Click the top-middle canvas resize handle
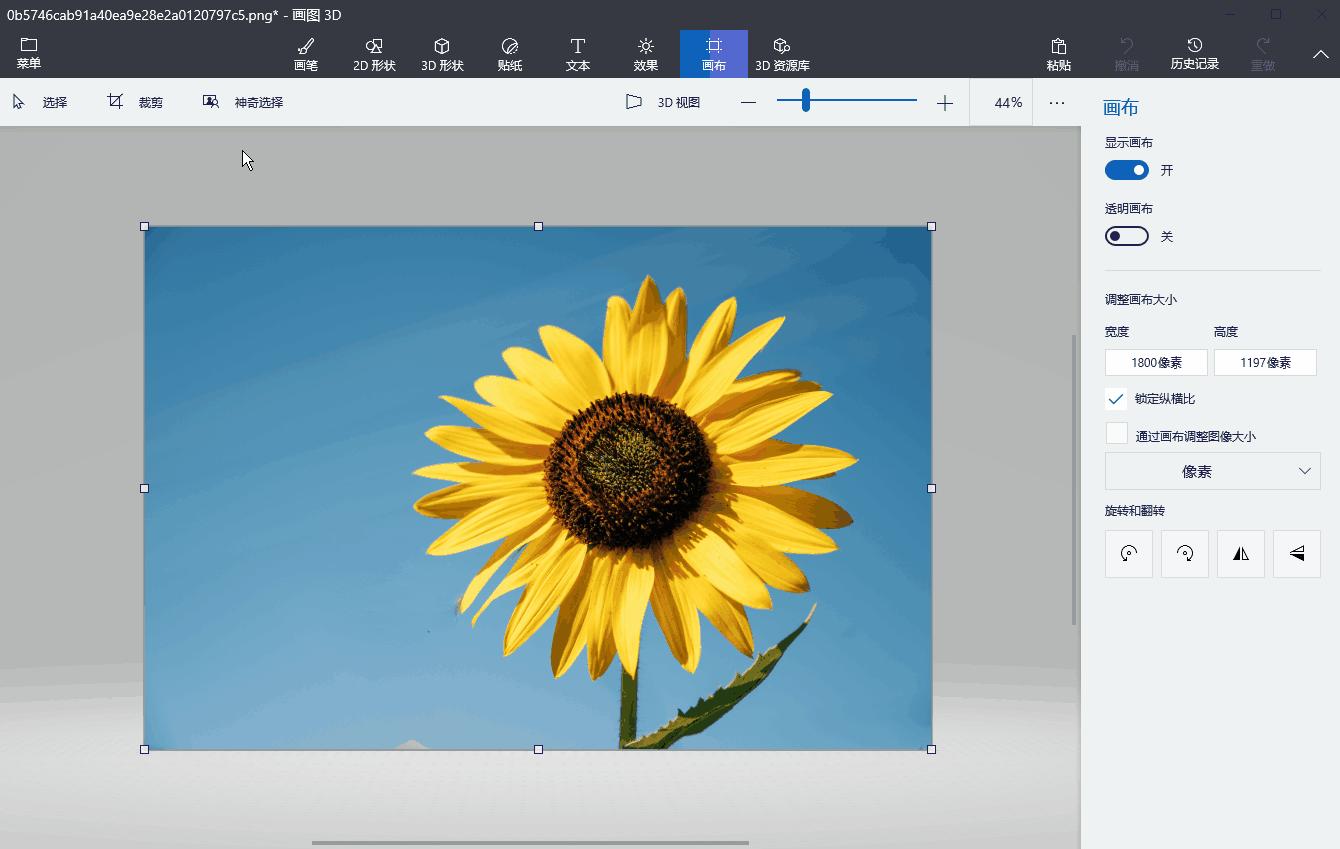This screenshot has height=849, width=1340. click(538, 227)
